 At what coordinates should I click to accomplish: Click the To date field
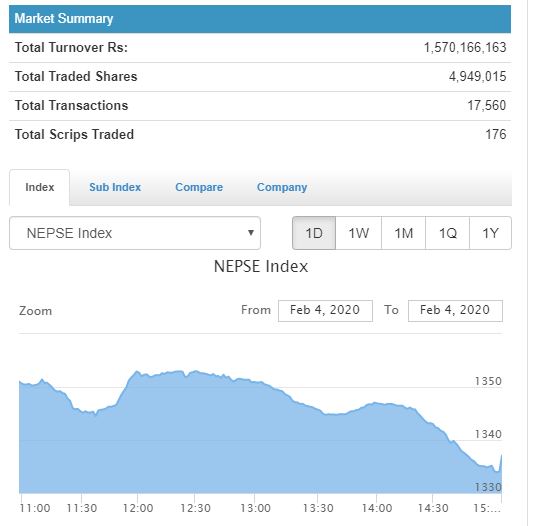[455, 311]
